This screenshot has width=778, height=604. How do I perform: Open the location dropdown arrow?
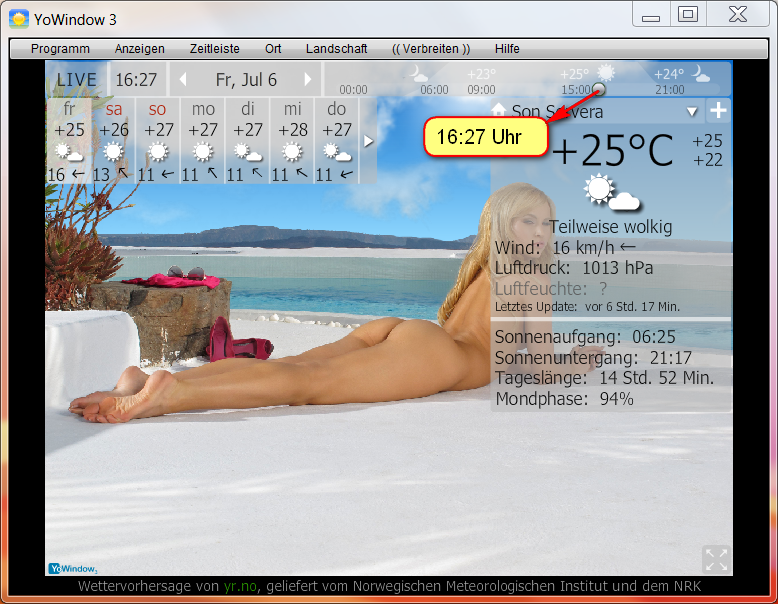(690, 112)
